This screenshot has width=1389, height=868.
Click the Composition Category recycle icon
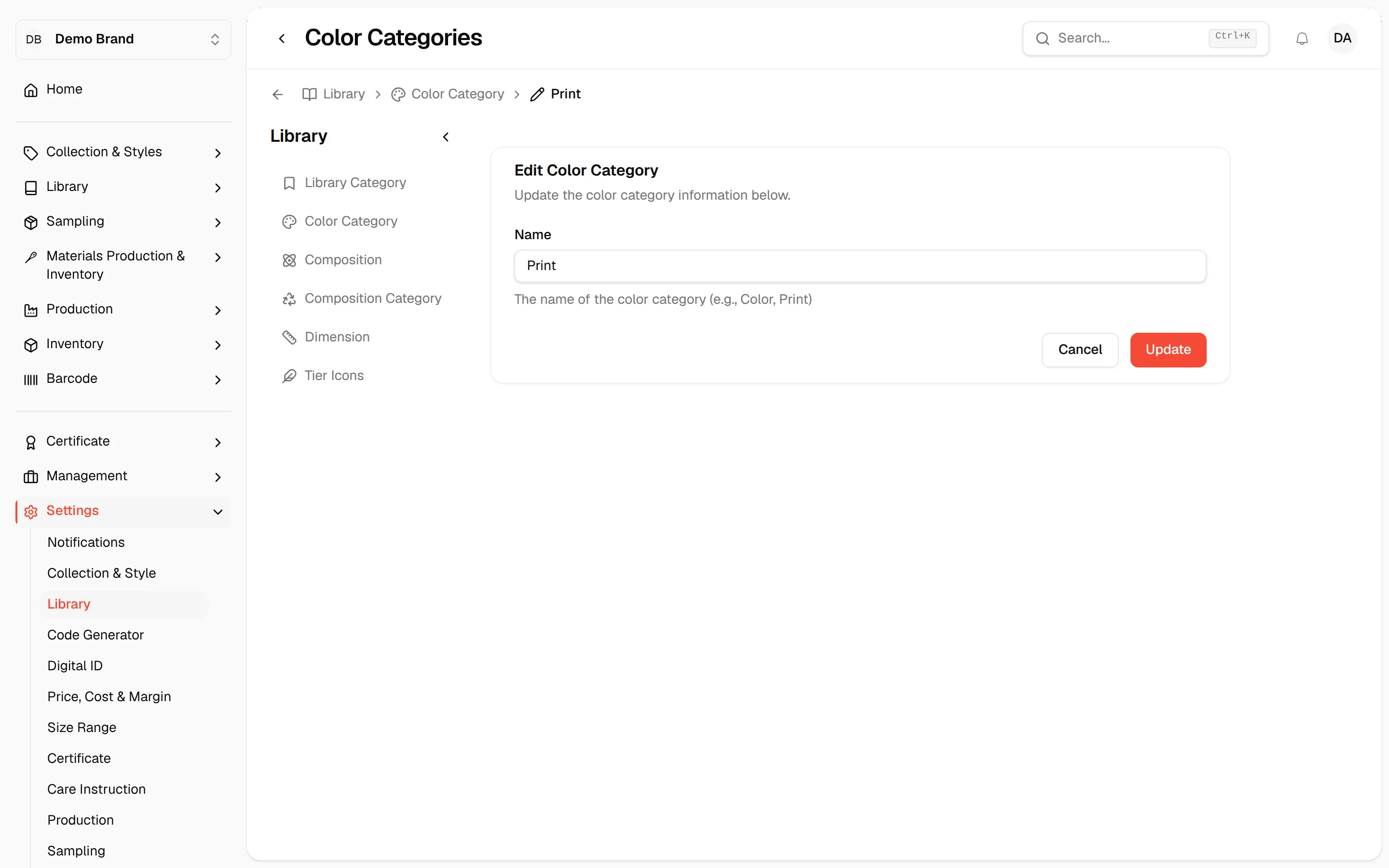point(289,298)
